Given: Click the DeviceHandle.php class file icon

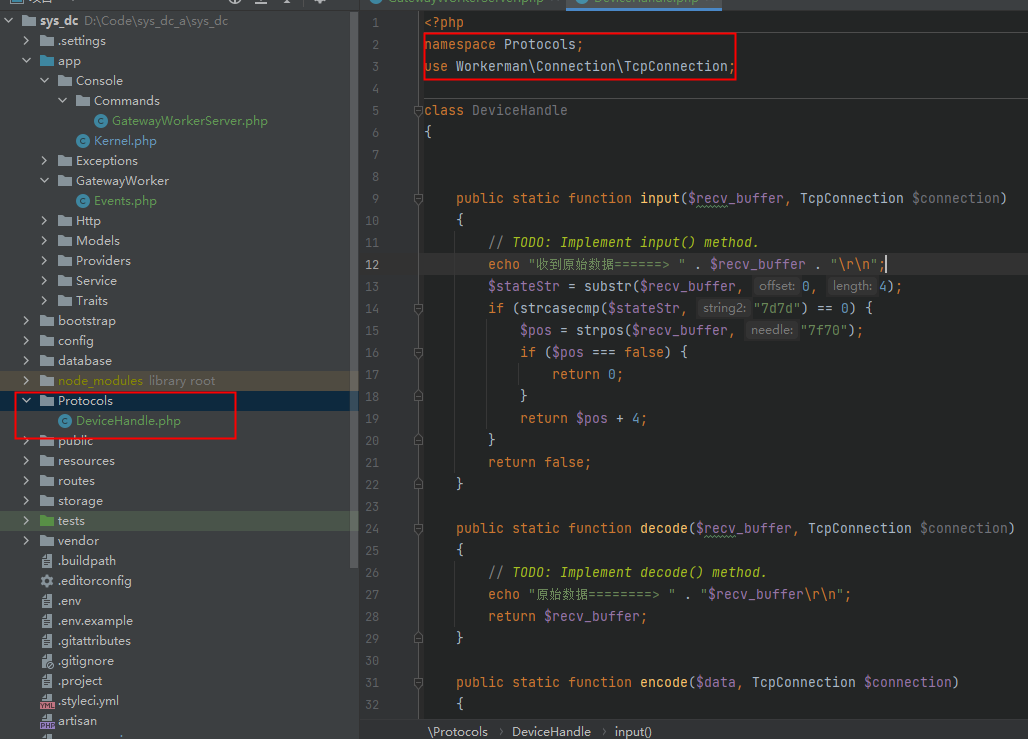Looking at the screenshot, I should point(65,421).
